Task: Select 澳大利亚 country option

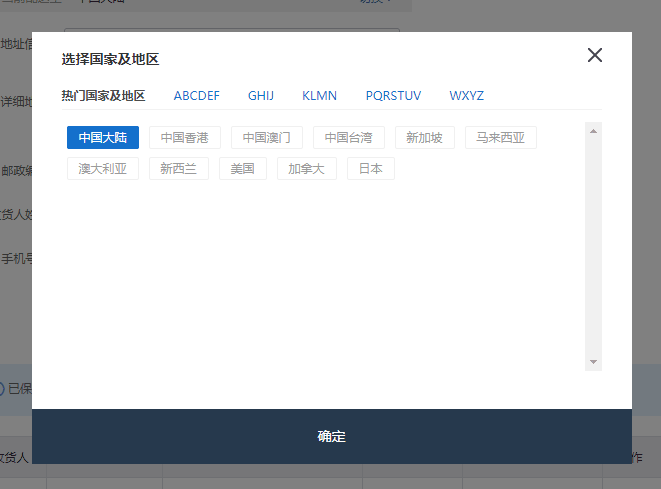Action: (103, 169)
